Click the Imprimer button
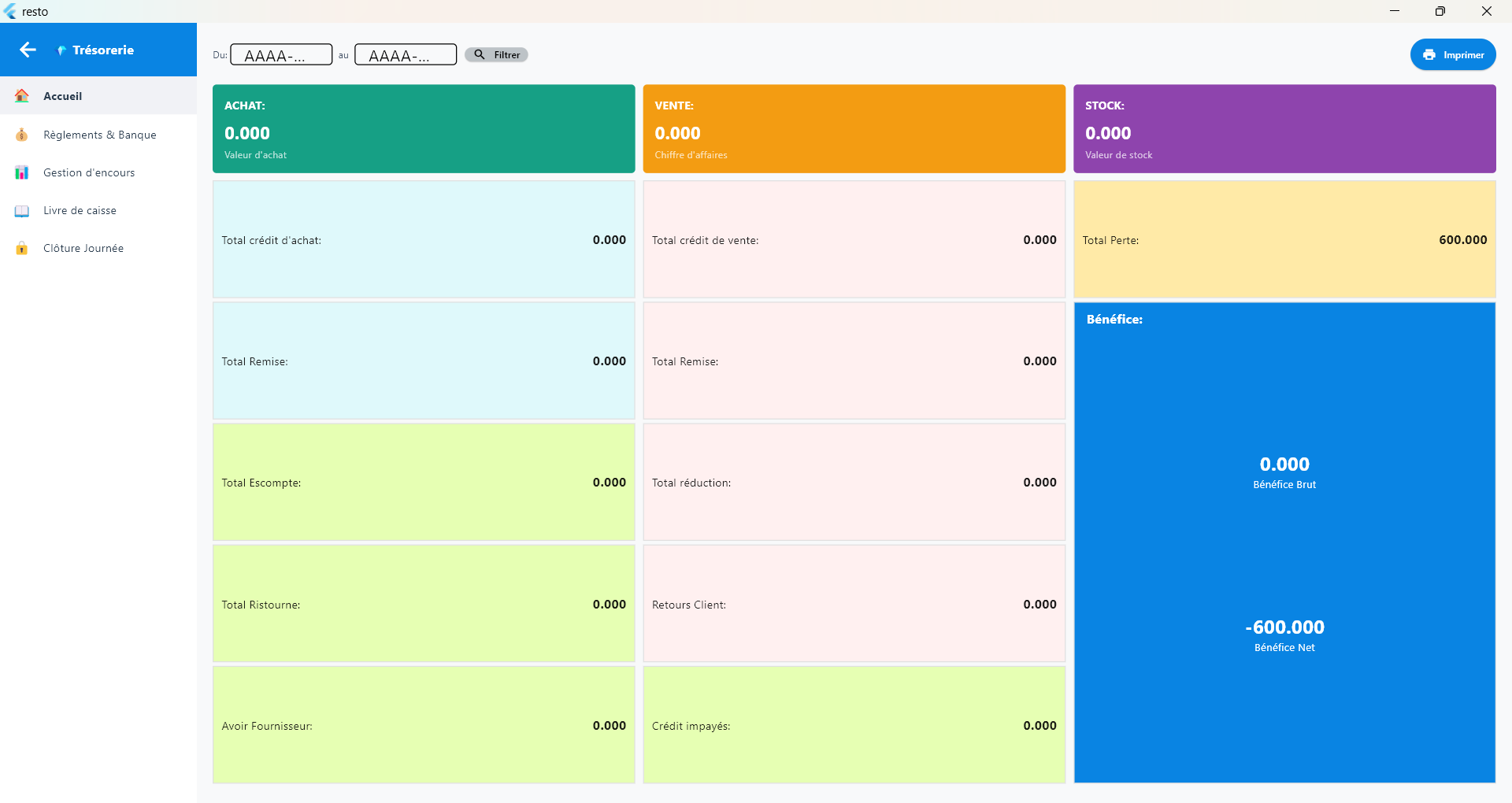 point(1453,54)
